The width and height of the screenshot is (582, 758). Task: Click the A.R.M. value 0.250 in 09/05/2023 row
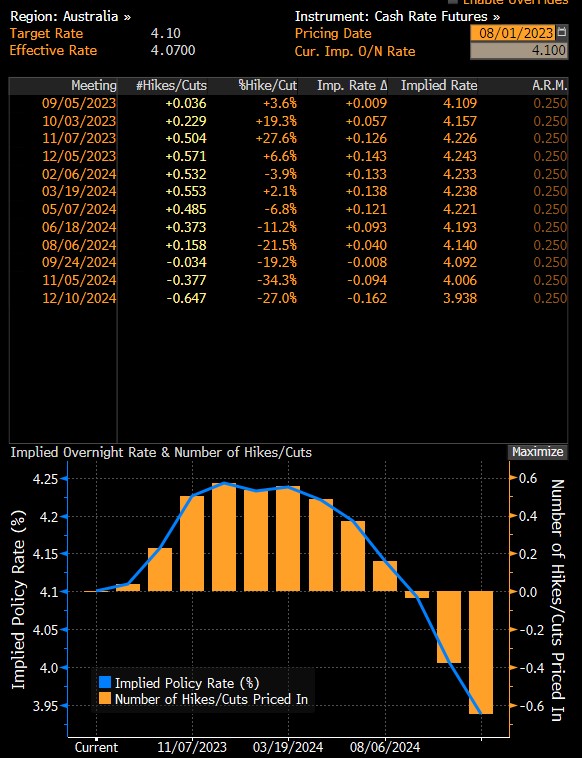click(x=550, y=103)
